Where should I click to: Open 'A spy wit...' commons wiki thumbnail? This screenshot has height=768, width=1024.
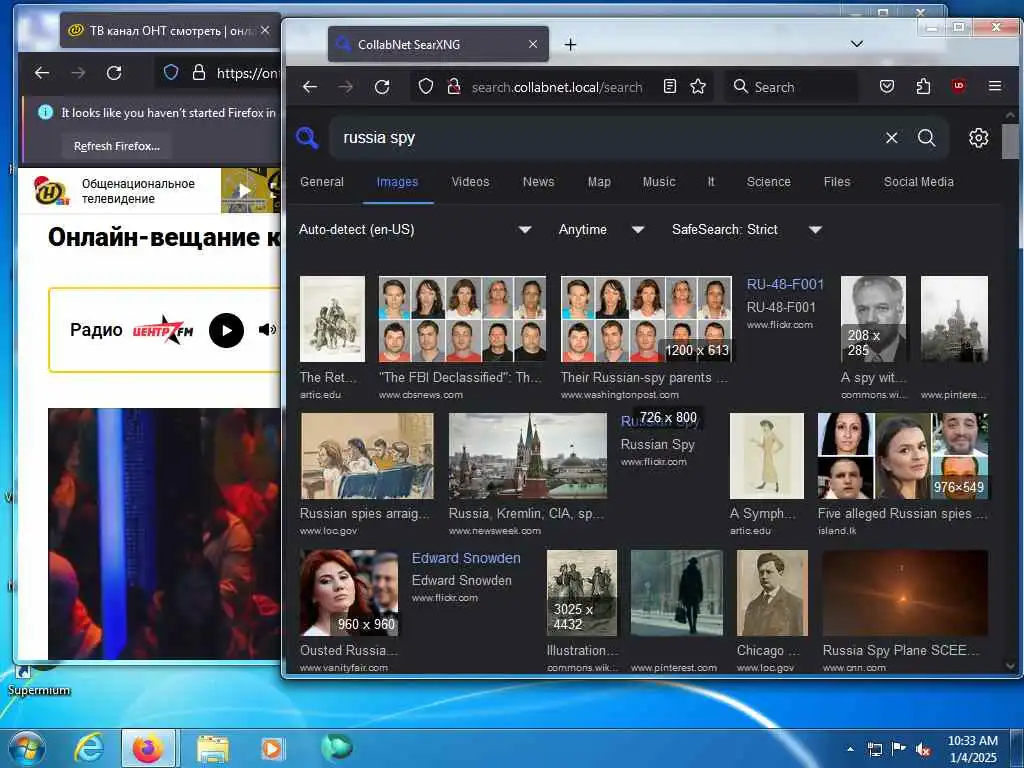874,319
